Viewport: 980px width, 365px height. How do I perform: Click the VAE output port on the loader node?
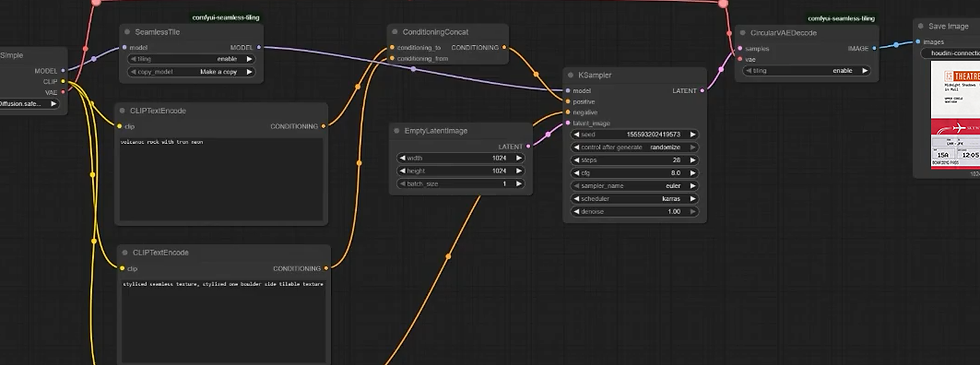click(x=63, y=92)
